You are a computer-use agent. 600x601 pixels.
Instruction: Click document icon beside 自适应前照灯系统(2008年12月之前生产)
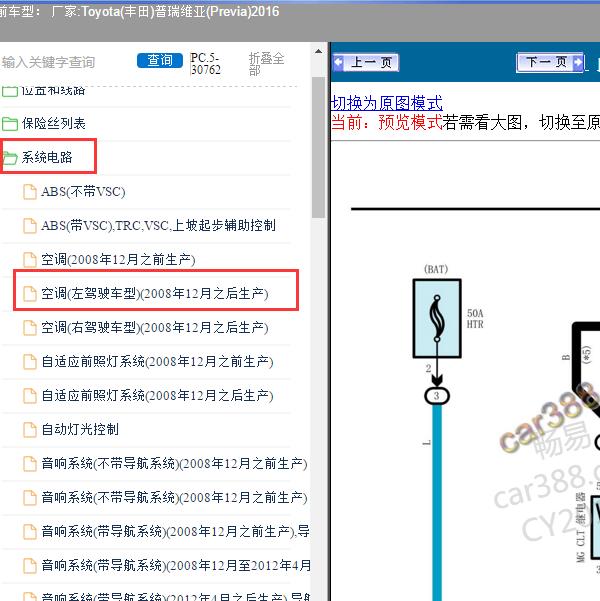pyautogui.click(x=30, y=362)
